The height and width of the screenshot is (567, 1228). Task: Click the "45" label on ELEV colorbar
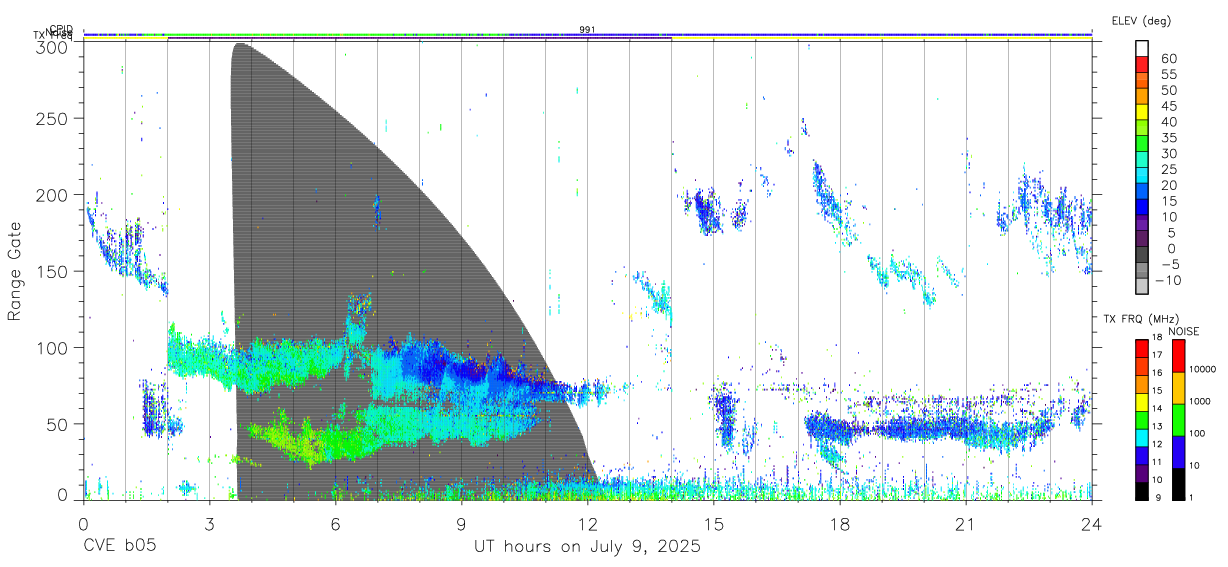pyautogui.click(x=1169, y=106)
